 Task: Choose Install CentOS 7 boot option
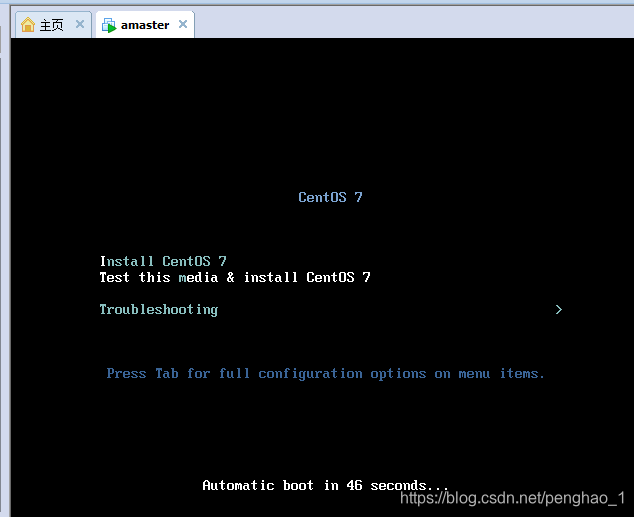click(x=163, y=261)
